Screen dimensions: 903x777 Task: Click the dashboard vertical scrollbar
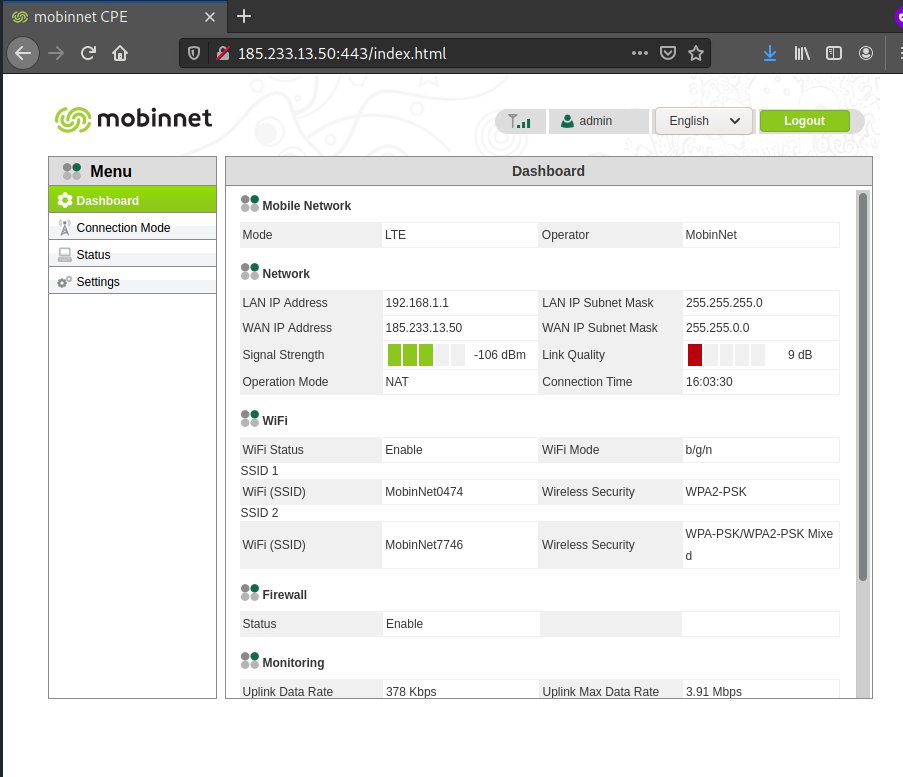click(x=862, y=386)
